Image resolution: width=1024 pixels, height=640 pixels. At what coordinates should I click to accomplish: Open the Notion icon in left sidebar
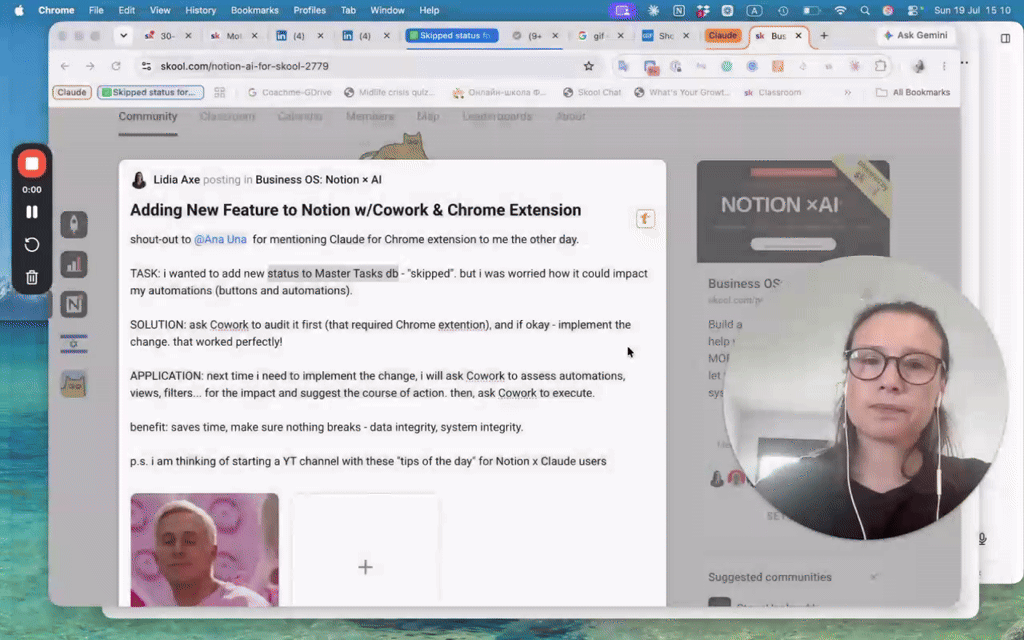(74, 304)
